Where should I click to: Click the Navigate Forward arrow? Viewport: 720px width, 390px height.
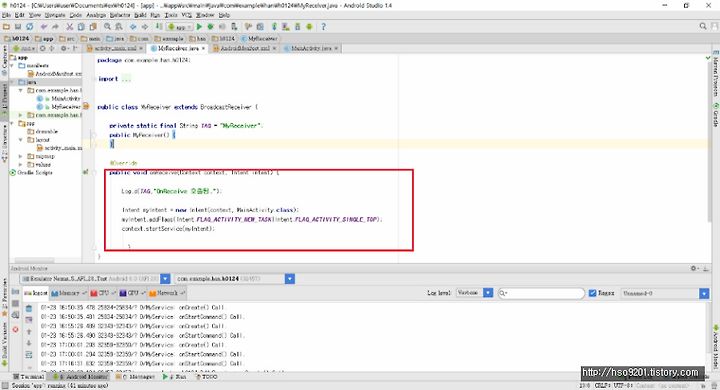click(x=145, y=27)
